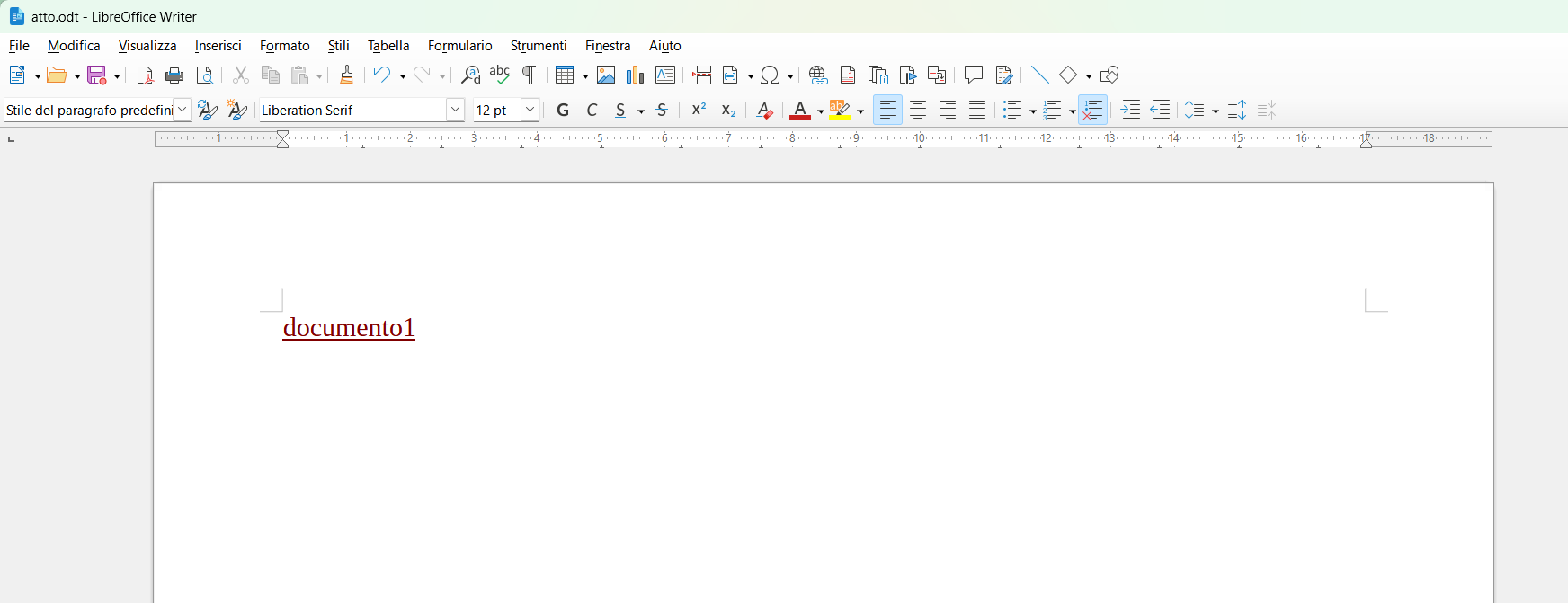Open the Finestra menu
Screen dimensions: 1568x603
(608, 46)
